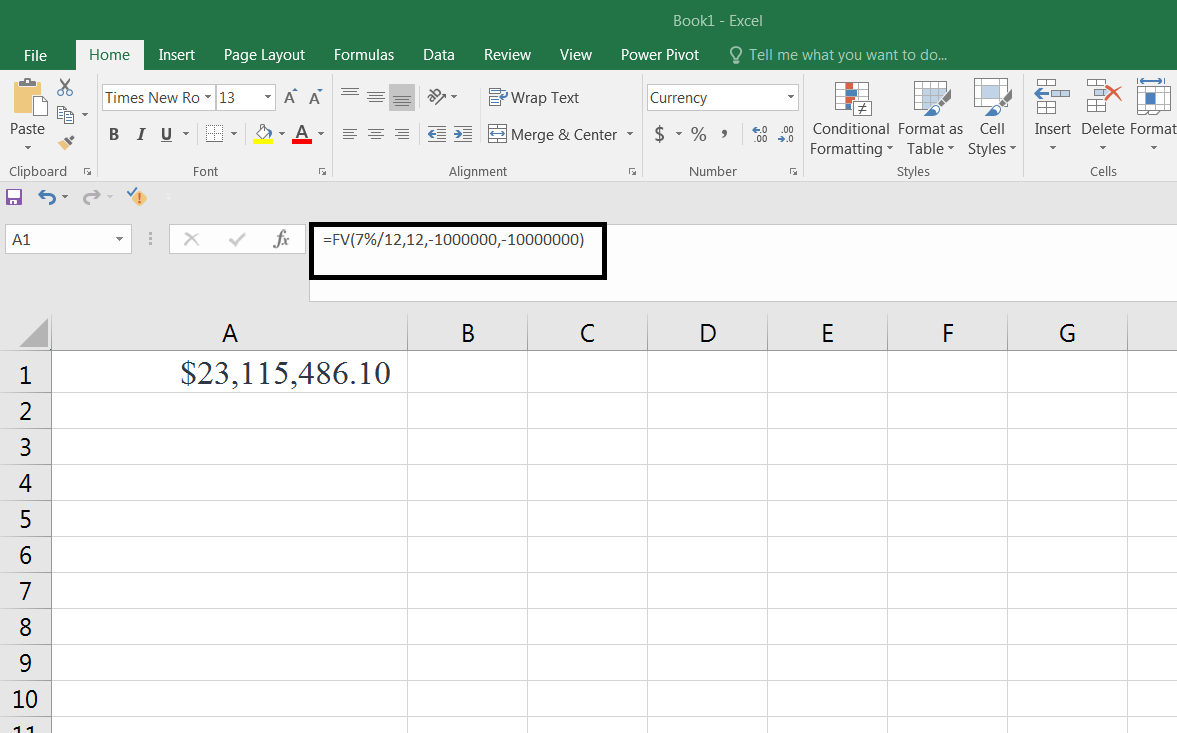The image size is (1177, 733).
Task: Switch to the Data tab
Action: coord(438,55)
